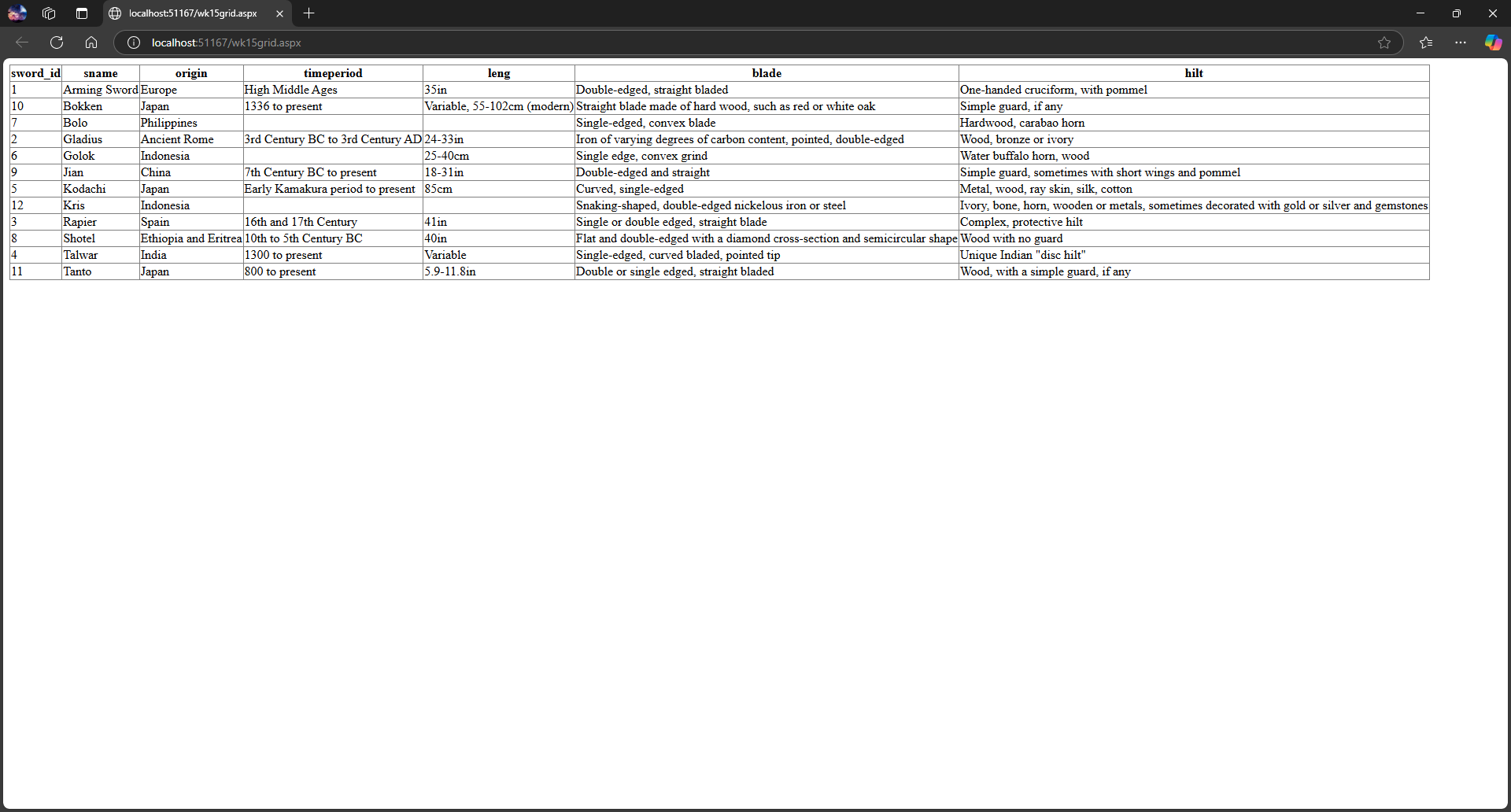
Task: Select the Golok name cell
Action: [x=101, y=156]
